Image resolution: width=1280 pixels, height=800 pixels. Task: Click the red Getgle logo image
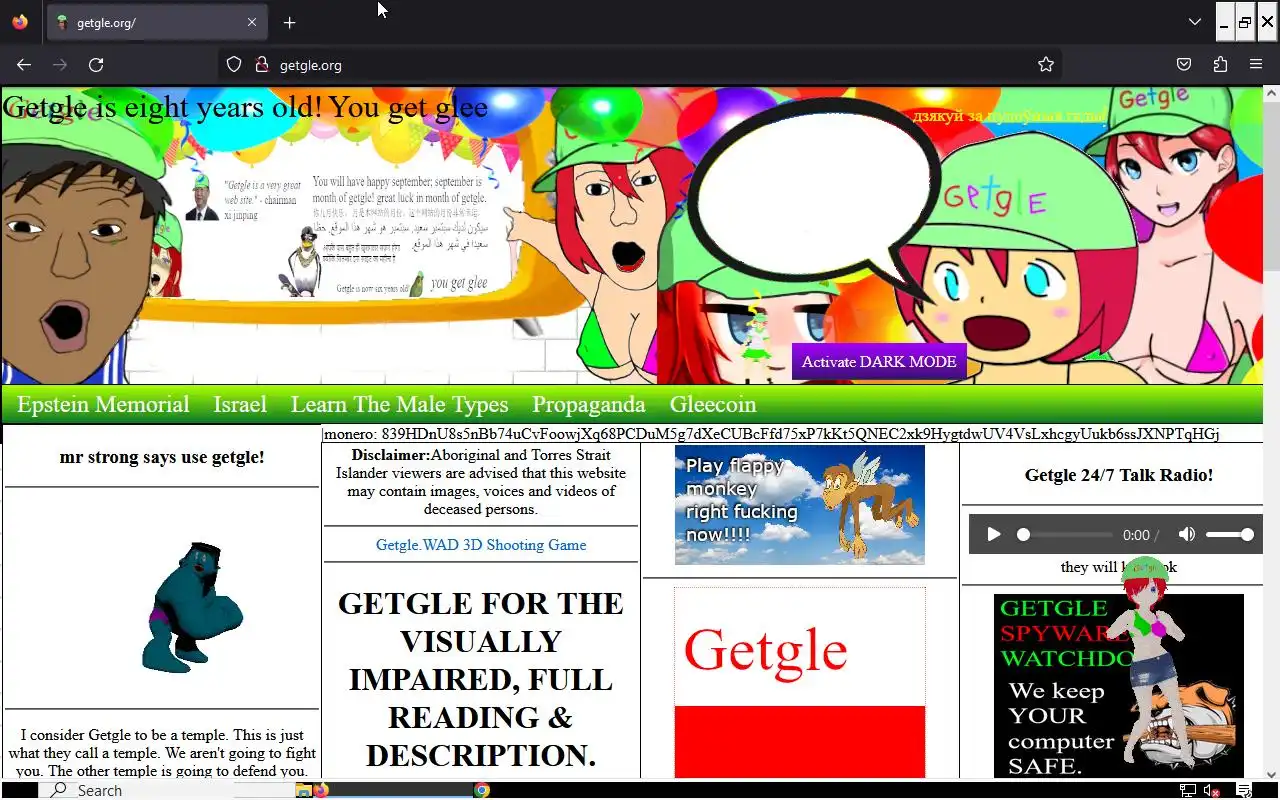point(800,683)
